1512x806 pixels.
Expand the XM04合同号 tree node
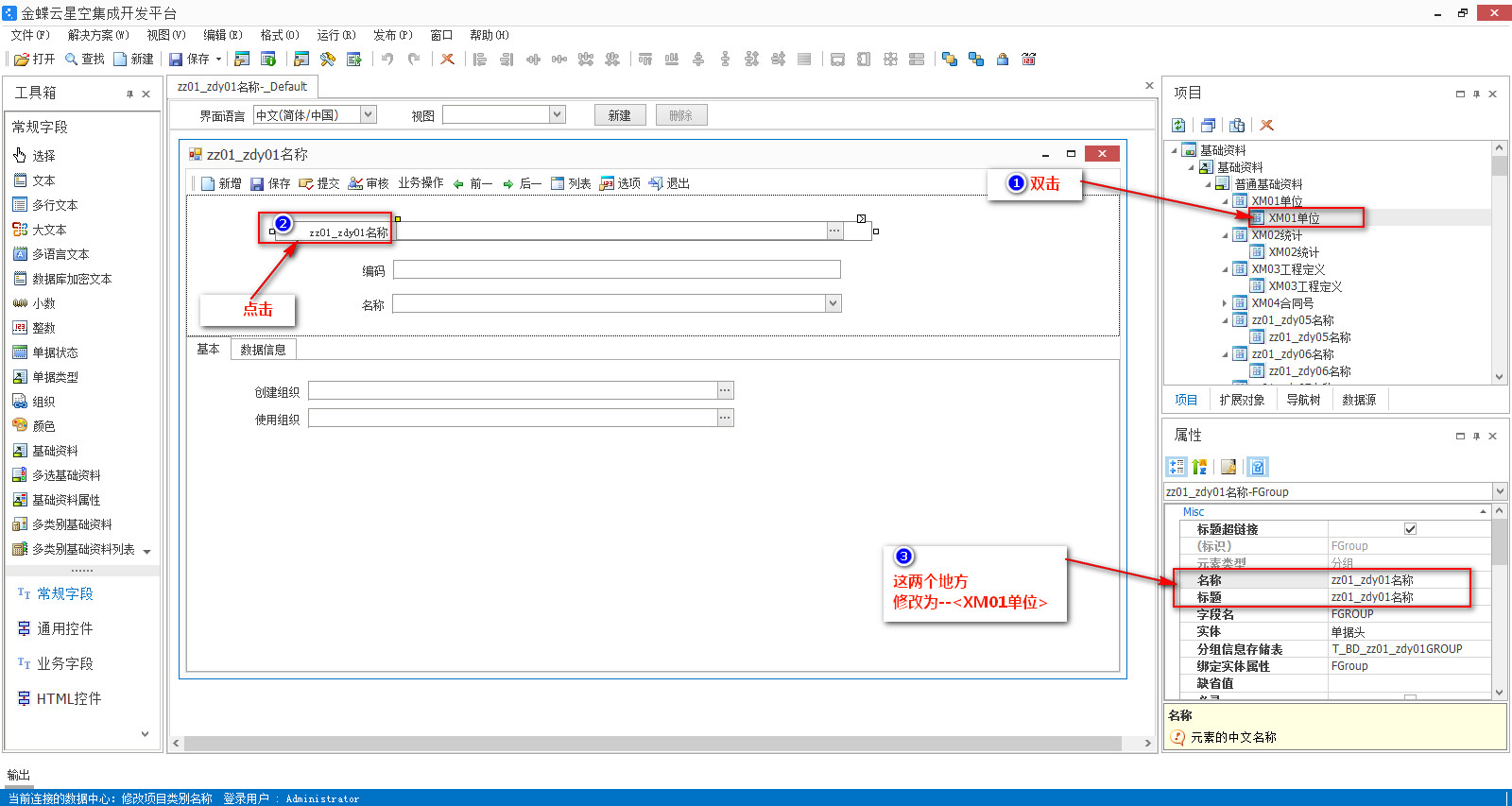click(x=1225, y=303)
